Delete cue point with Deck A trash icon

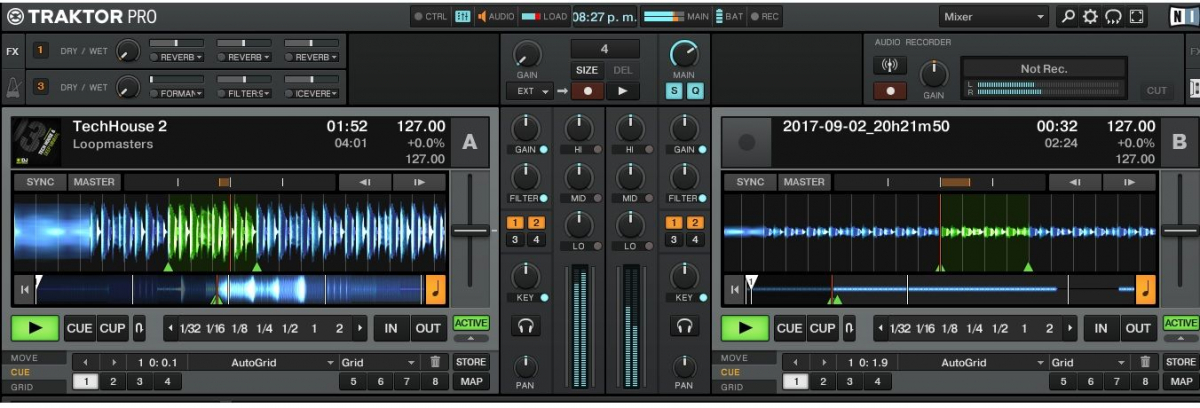435,362
